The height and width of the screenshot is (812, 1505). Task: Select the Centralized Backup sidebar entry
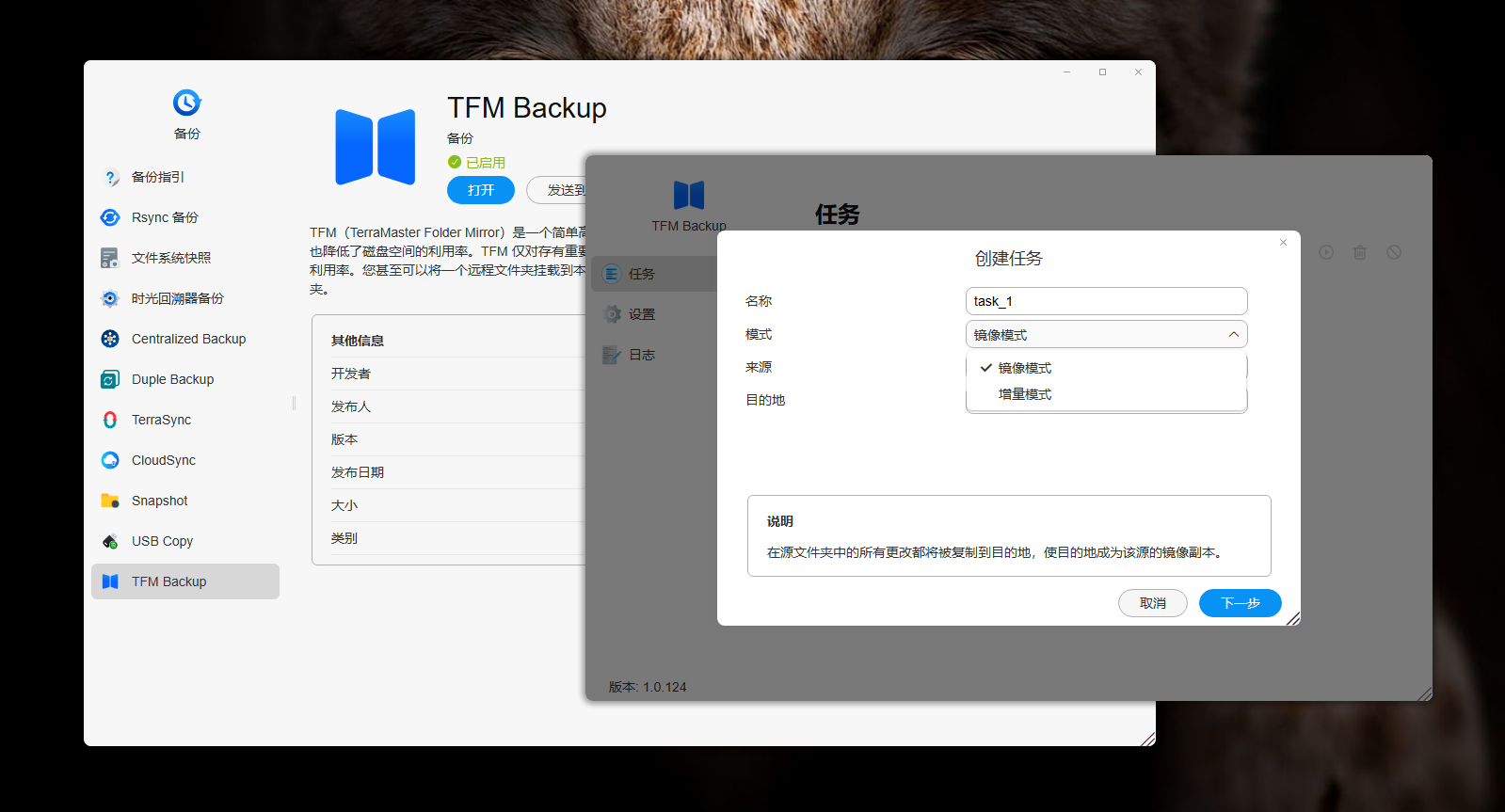pos(185,339)
